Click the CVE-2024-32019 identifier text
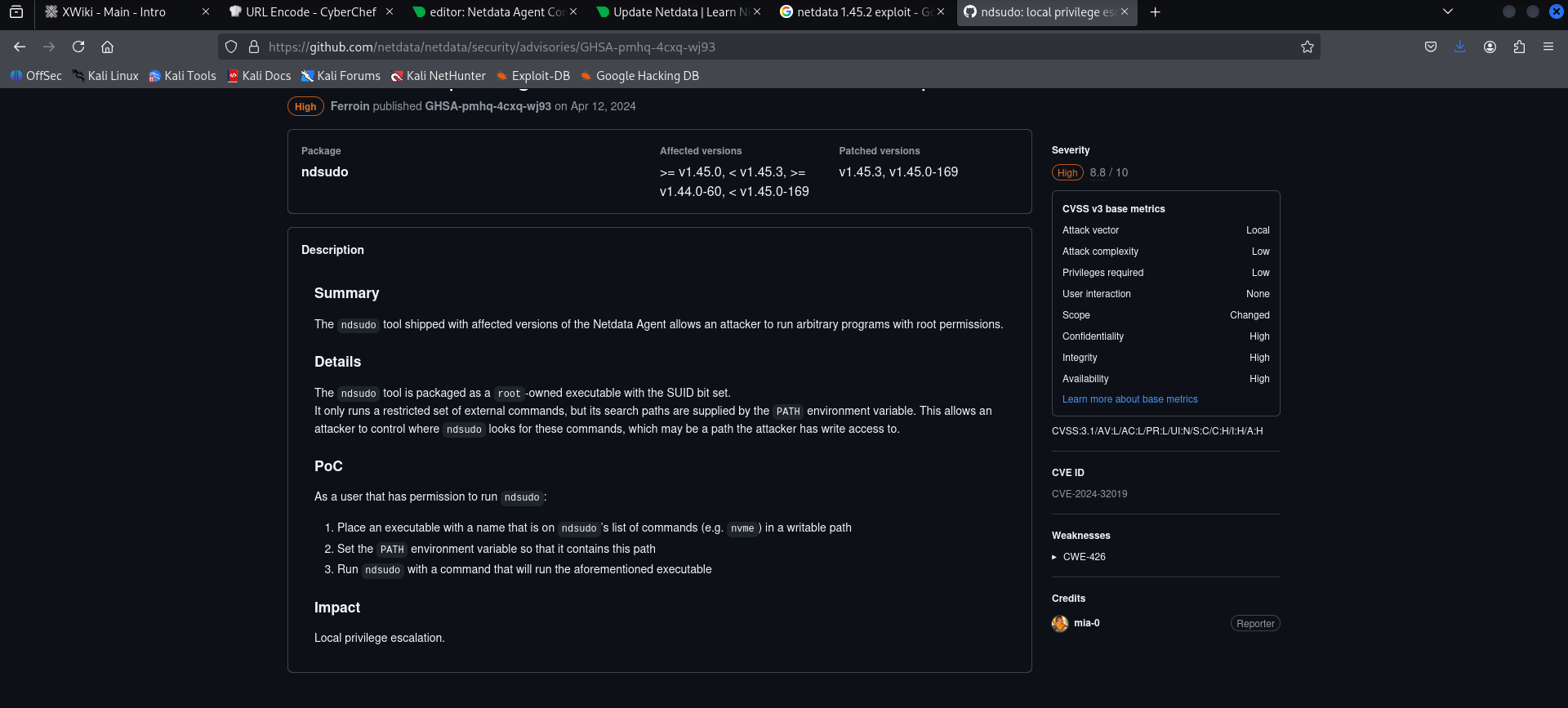The width and height of the screenshot is (1568, 708). [1089, 494]
